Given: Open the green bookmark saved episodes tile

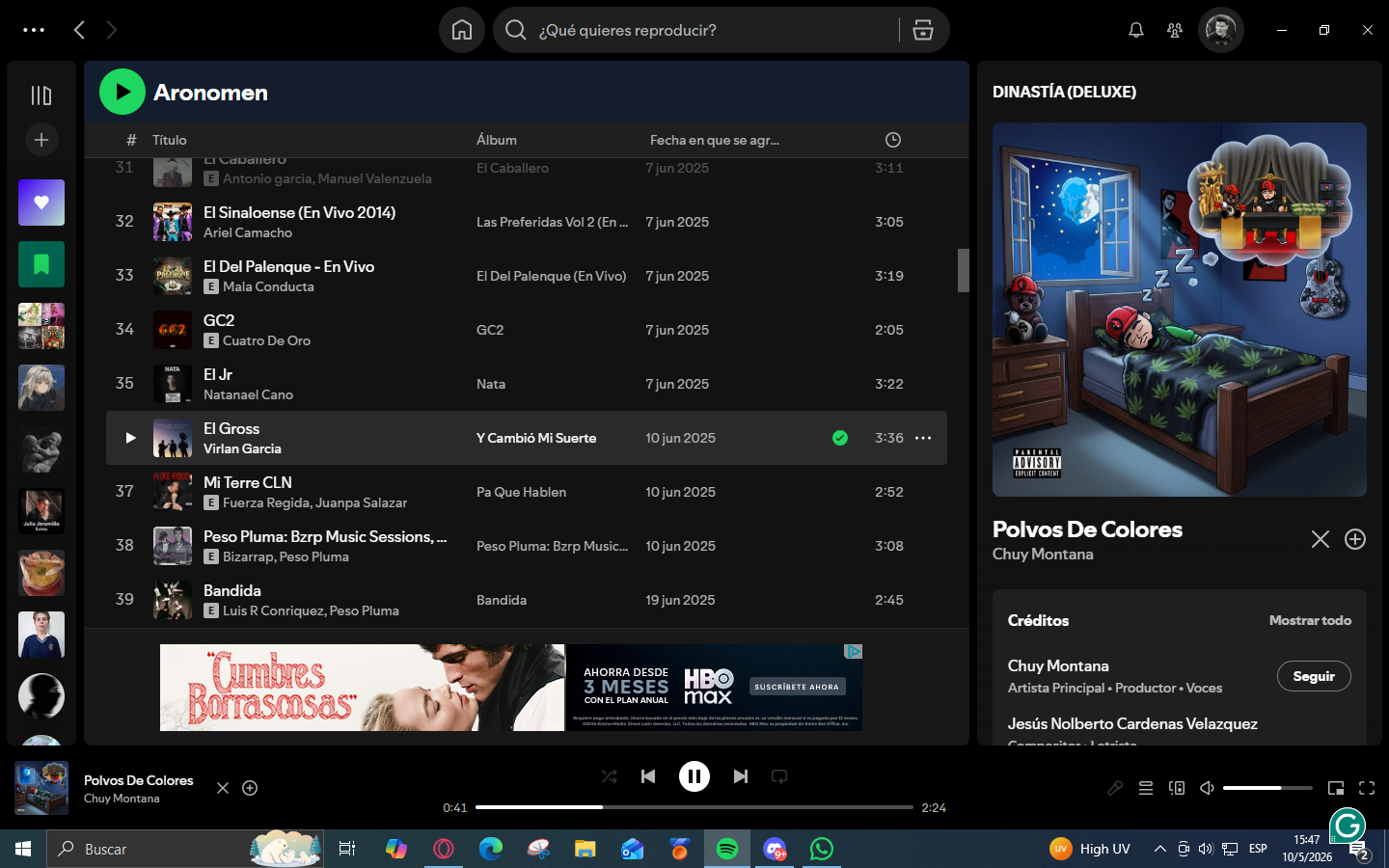Looking at the screenshot, I should coord(41,264).
